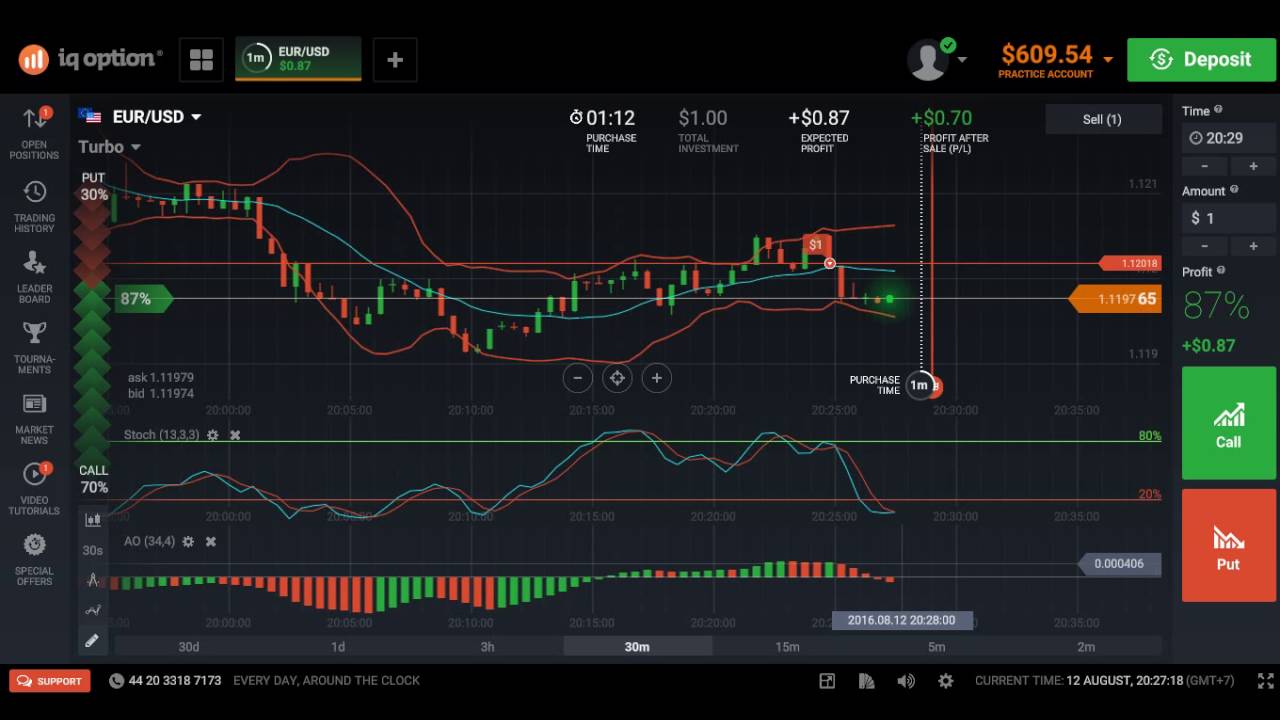
Task: Select the pencil drawing tool
Action: [93, 640]
